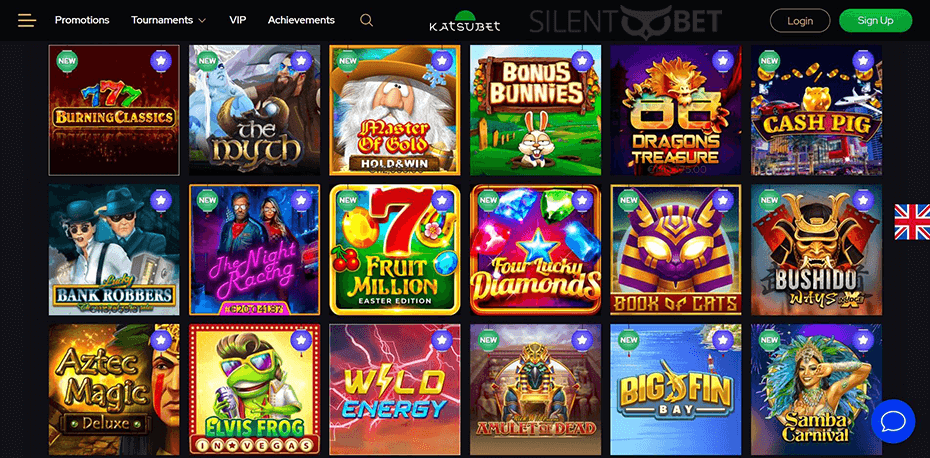Toggle favorite star on Bonus Bunnies
Viewport: 930px width, 458px height.
click(x=582, y=61)
